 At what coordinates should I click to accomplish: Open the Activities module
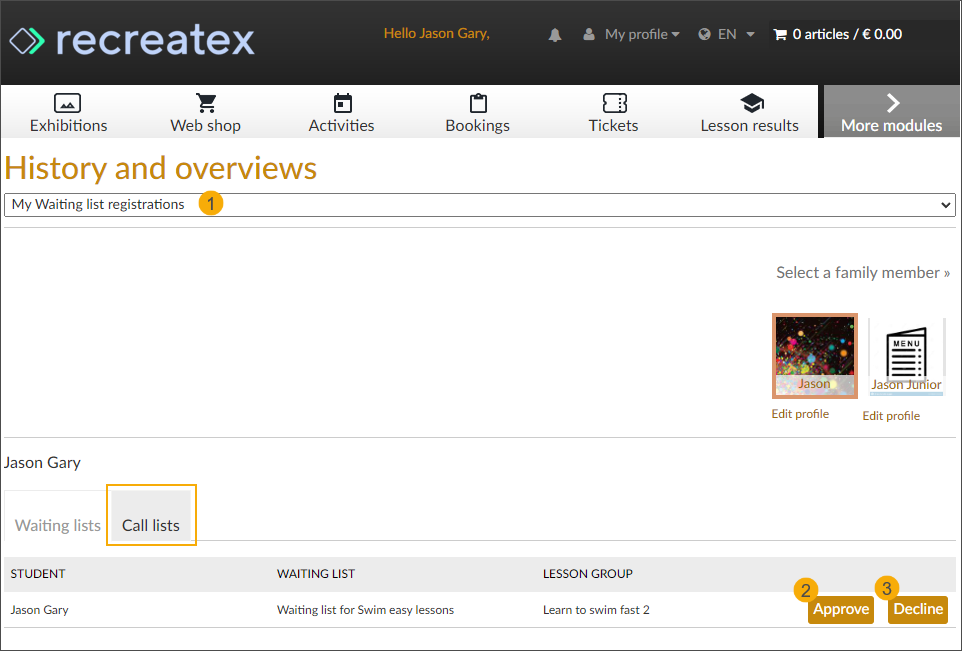tap(341, 111)
